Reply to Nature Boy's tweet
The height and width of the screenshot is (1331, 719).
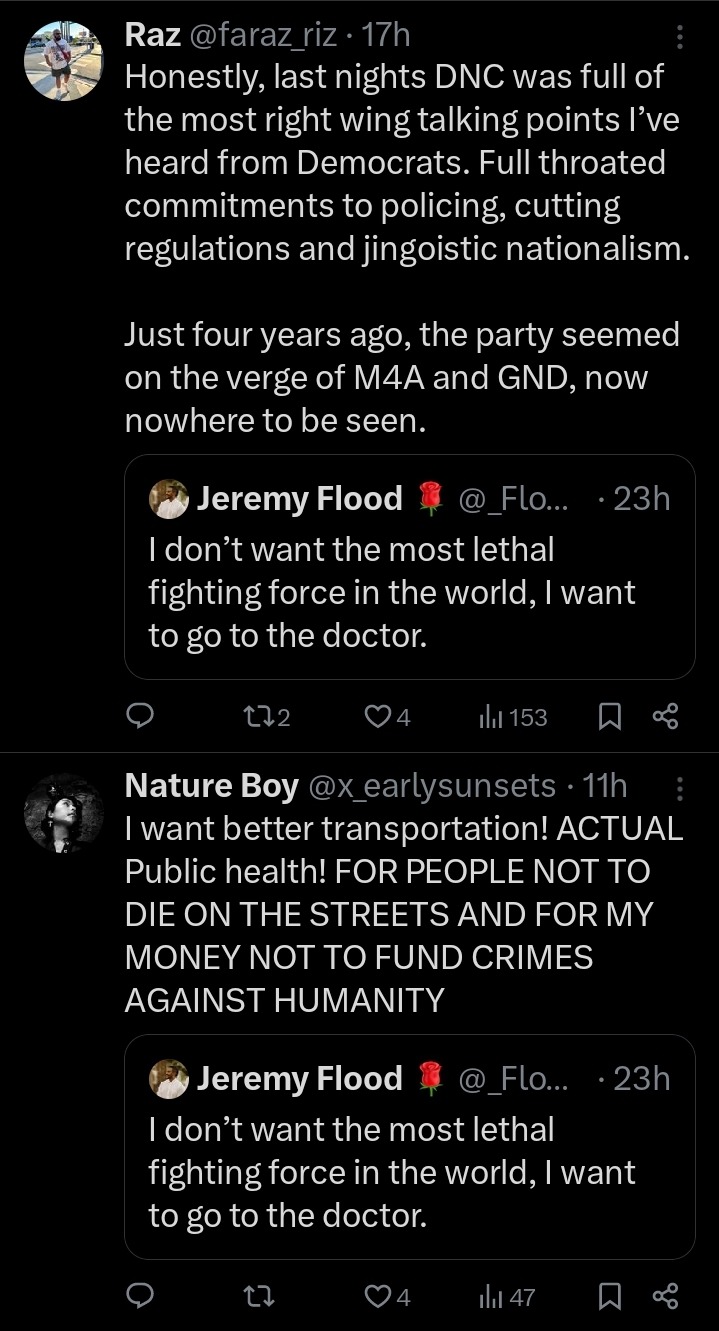[141, 1297]
